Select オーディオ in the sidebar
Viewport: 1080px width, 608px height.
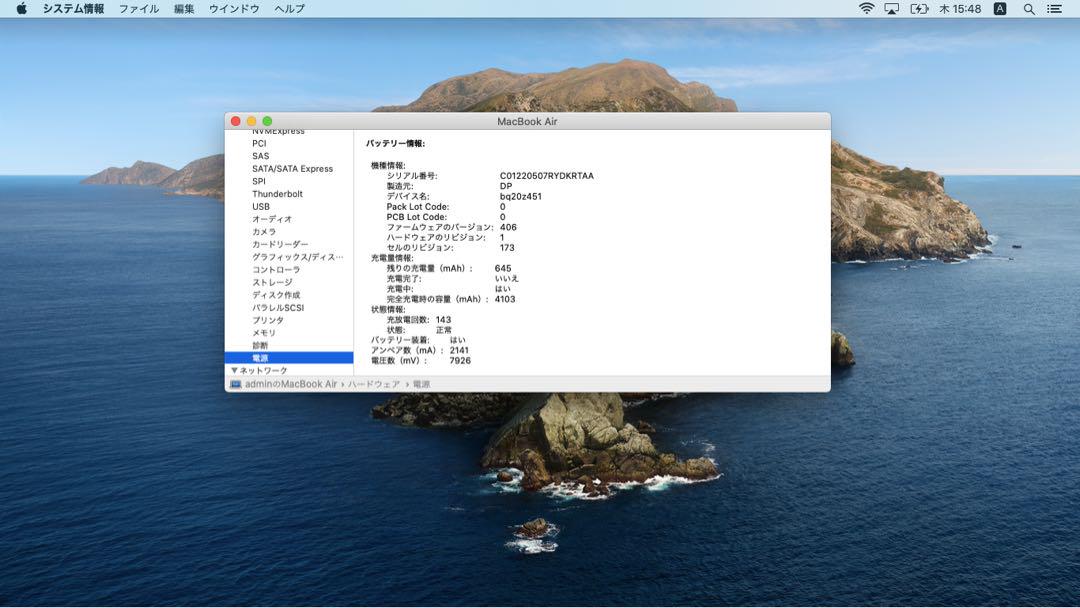point(271,219)
